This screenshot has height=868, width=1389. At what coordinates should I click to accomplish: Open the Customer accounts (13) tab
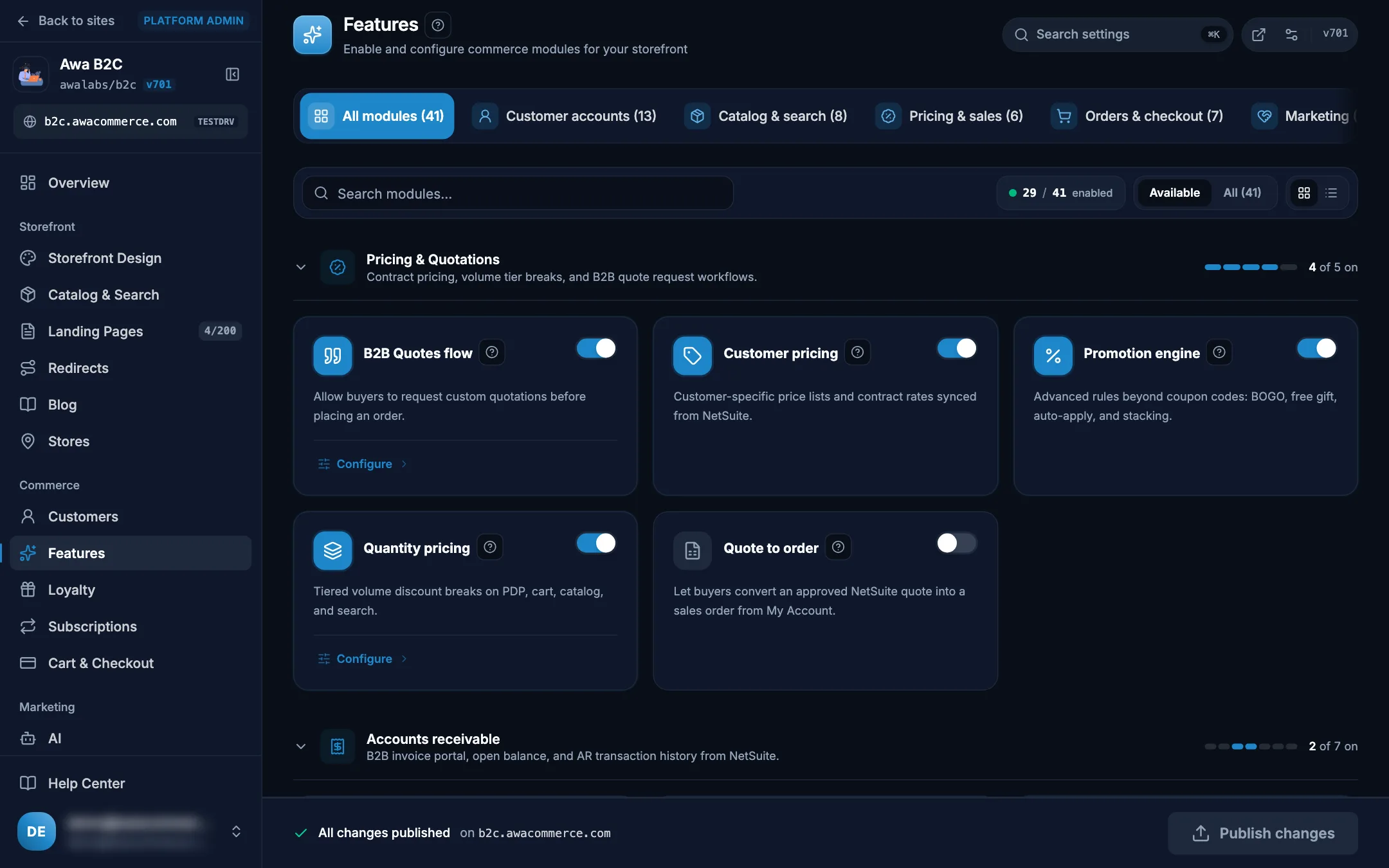point(565,116)
